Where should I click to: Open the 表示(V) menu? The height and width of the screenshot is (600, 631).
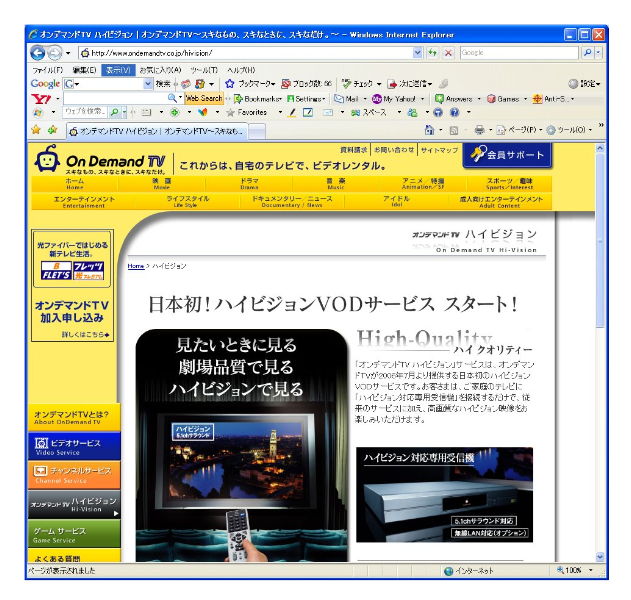(118, 70)
